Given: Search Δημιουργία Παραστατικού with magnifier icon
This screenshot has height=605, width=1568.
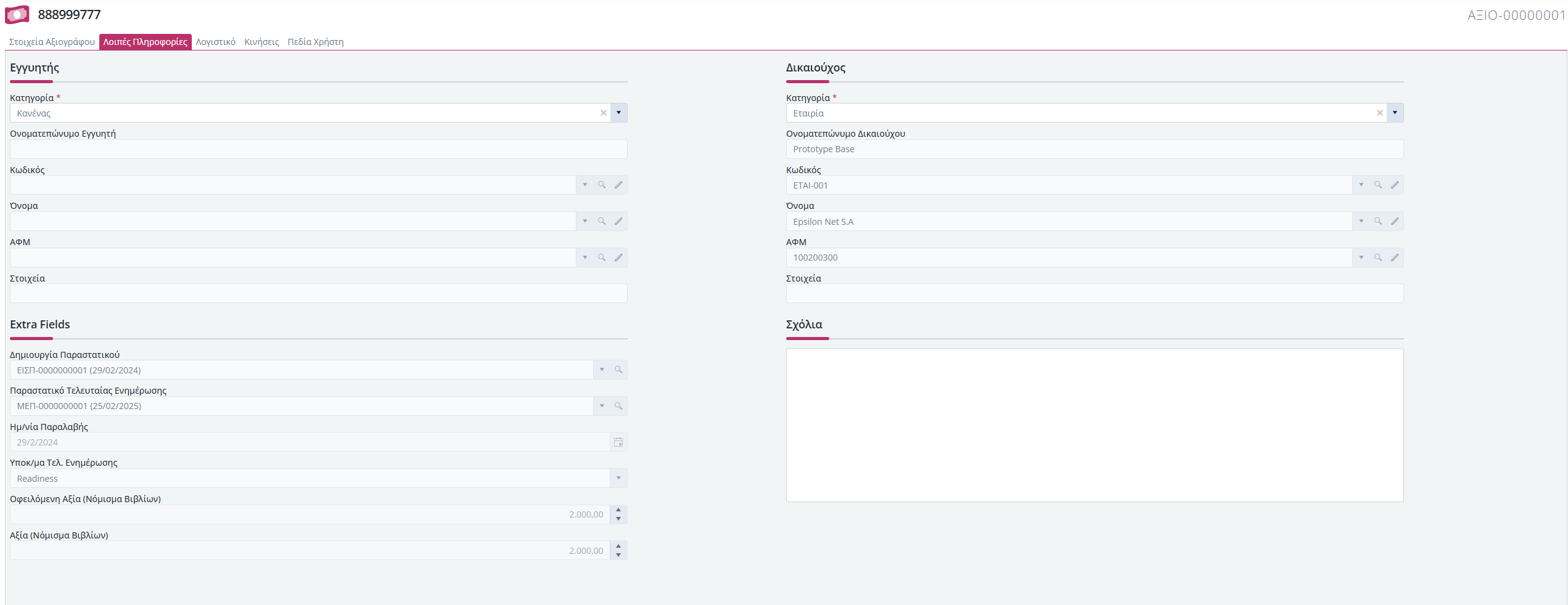Looking at the screenshot, I should pyautogui.click(x=618, y=370).
